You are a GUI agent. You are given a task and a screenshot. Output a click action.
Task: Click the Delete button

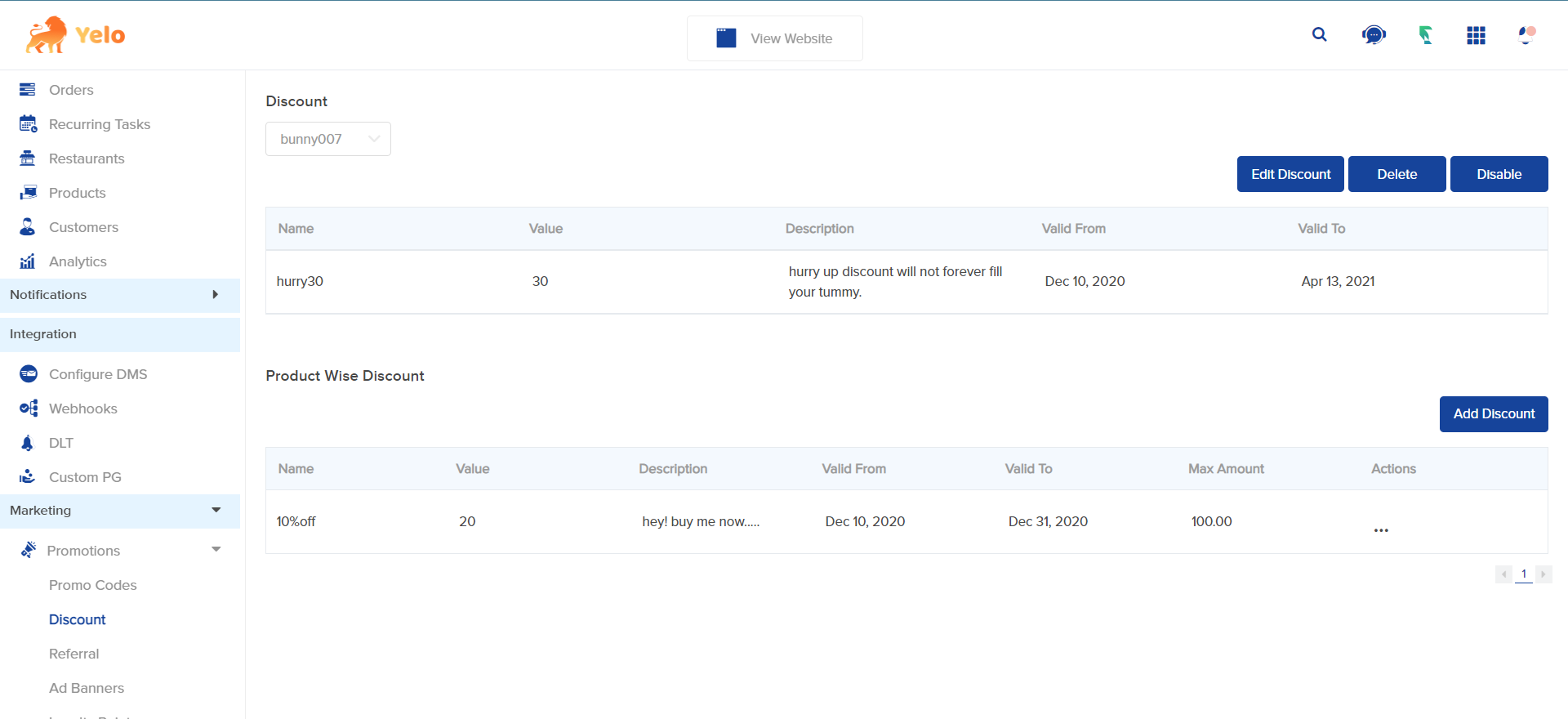pyautogui.click(x=1396, y=174)
